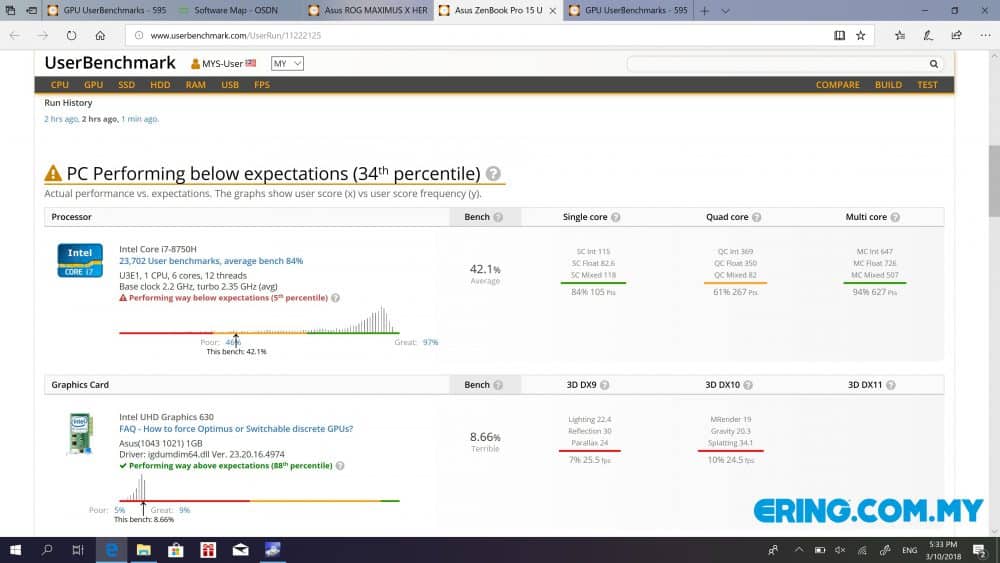Toggle reading view icon in address bar
Screen dimensions: 1000x563
(x=839, y=36)
